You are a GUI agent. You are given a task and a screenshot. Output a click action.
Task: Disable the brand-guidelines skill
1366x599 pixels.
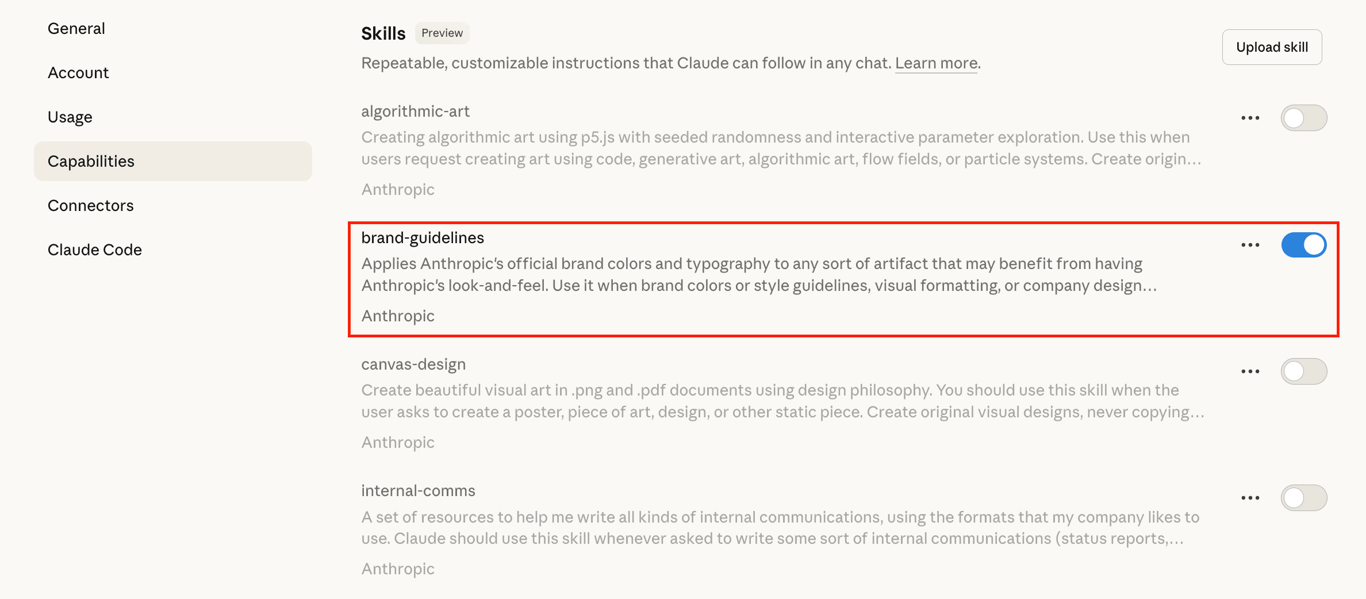pyautogui.click(x=1304, y=244)
